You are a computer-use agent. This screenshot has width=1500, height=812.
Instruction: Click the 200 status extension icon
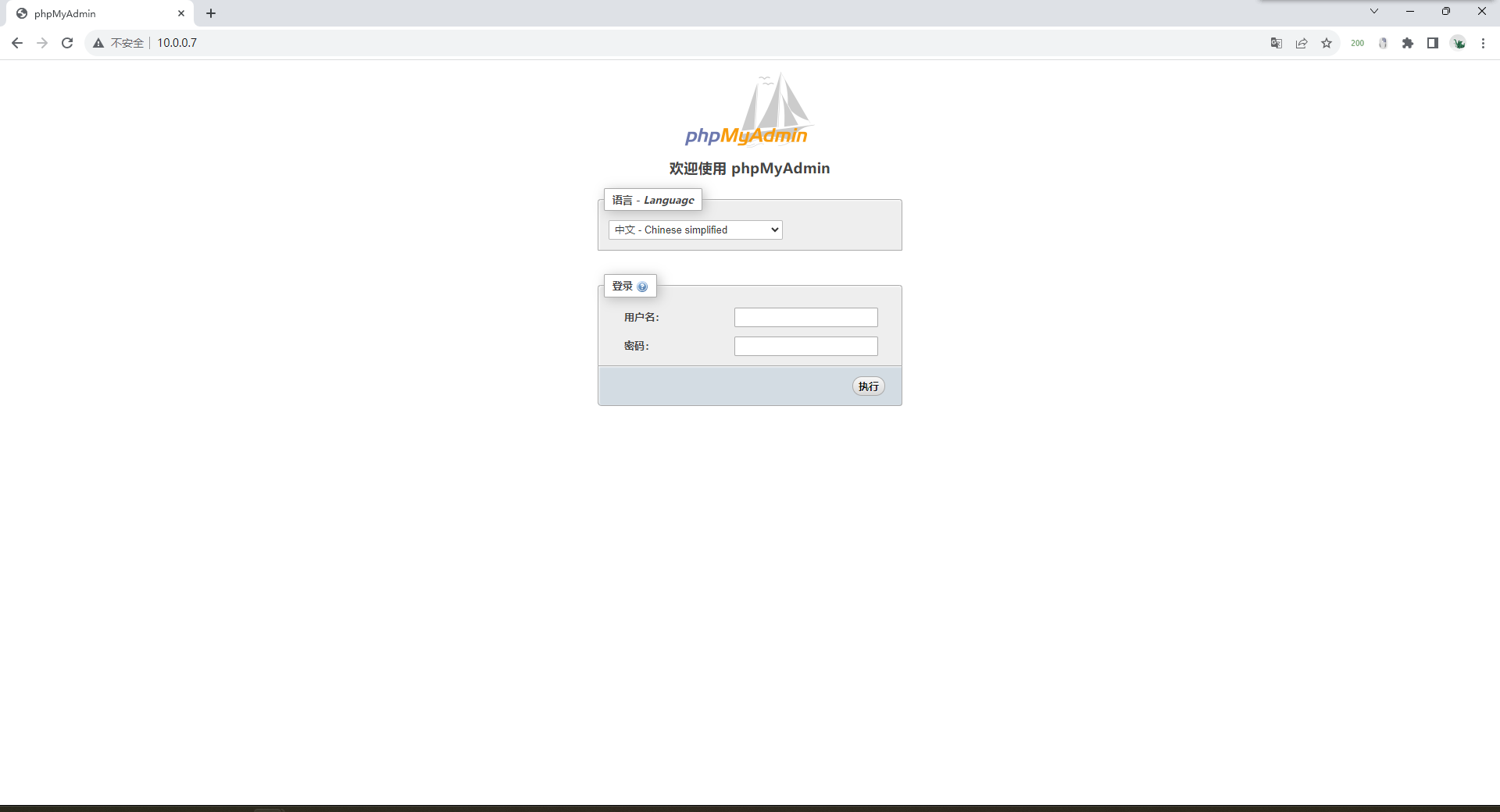[x=1358, y=43]
